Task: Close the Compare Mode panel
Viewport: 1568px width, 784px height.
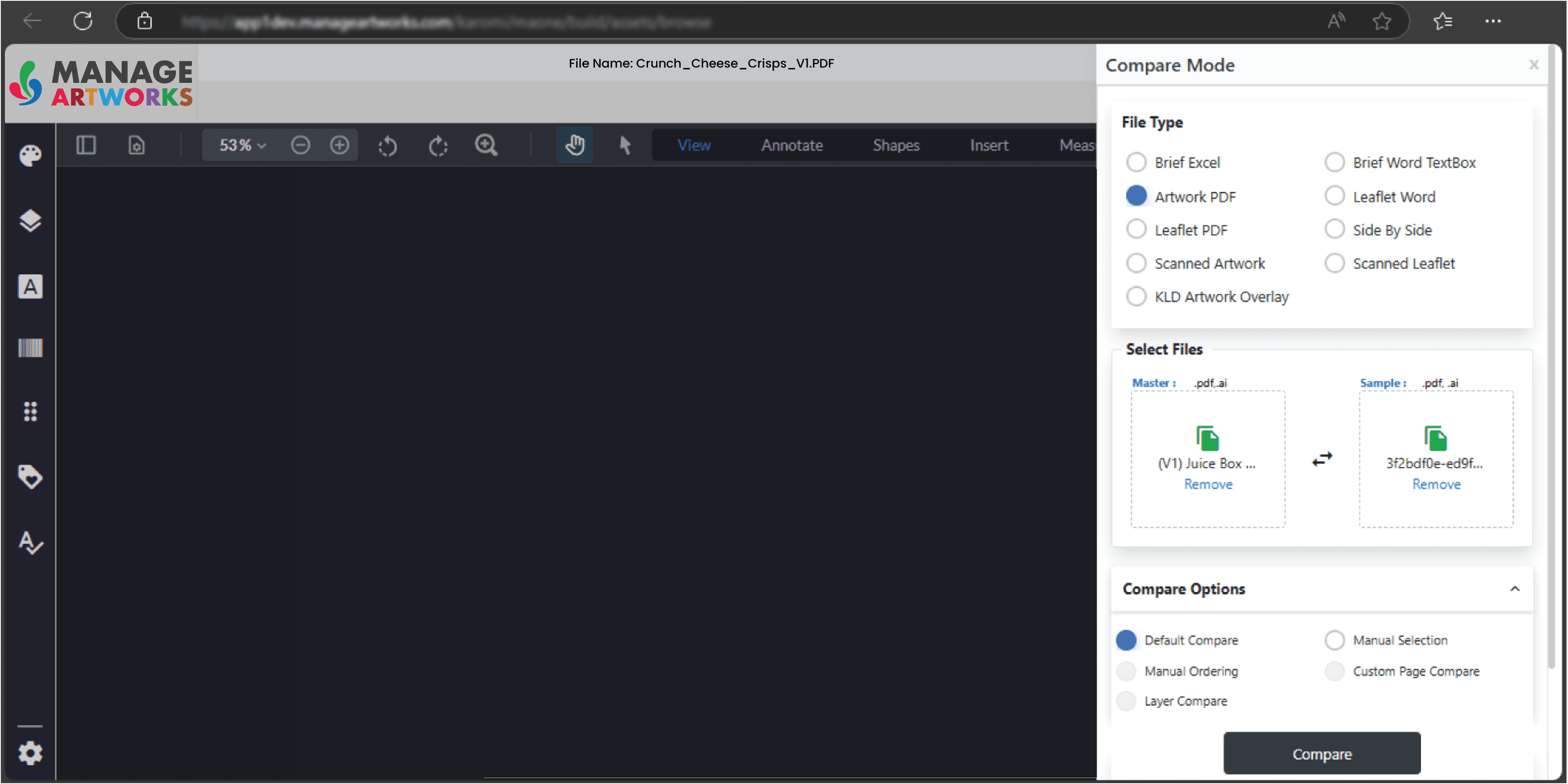Action: [x=1533, y=65]
